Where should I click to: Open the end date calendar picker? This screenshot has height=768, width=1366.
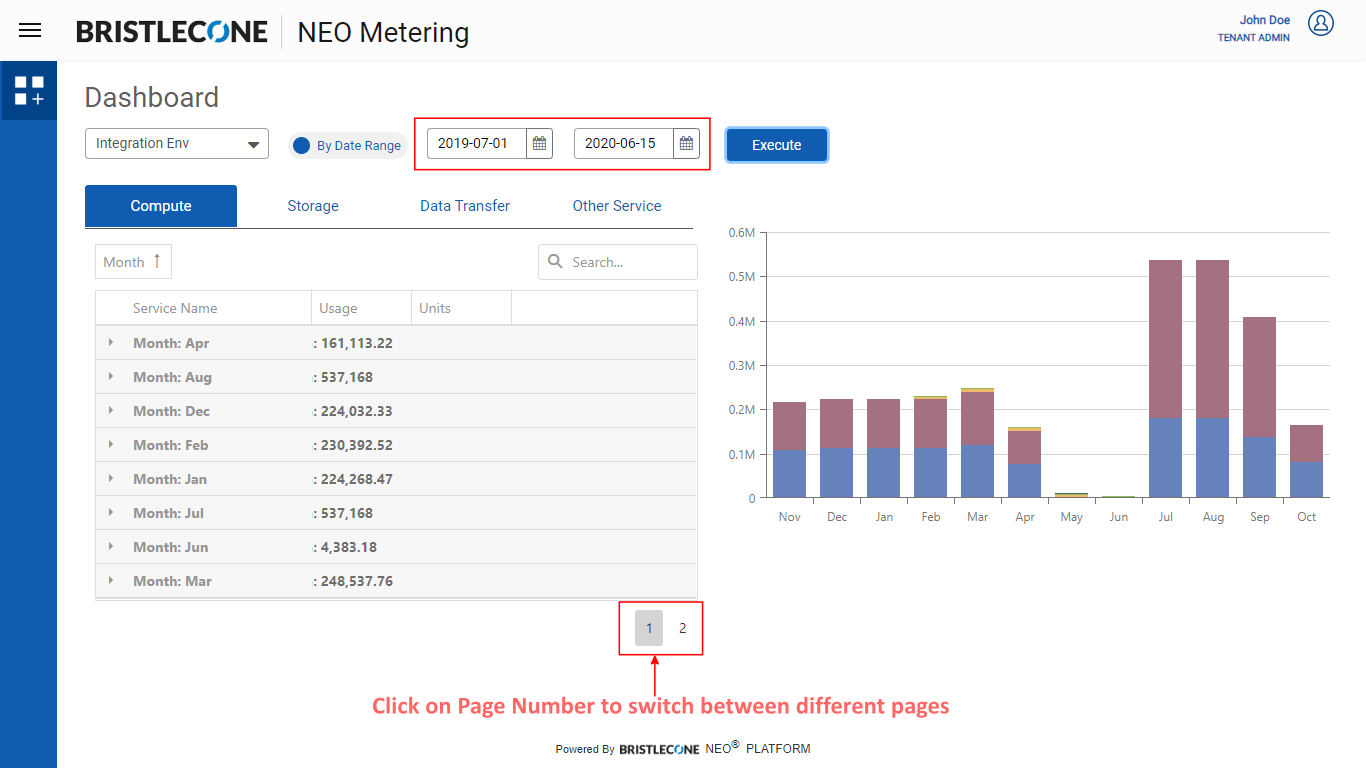(686, 144)
